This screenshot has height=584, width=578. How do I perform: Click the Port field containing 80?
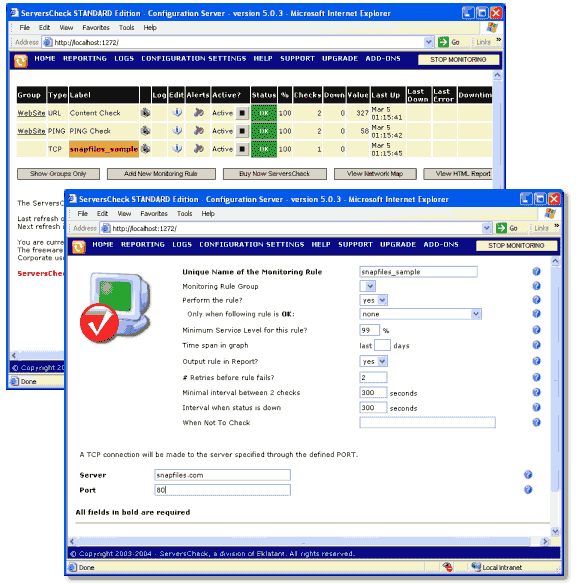[222, 490]
